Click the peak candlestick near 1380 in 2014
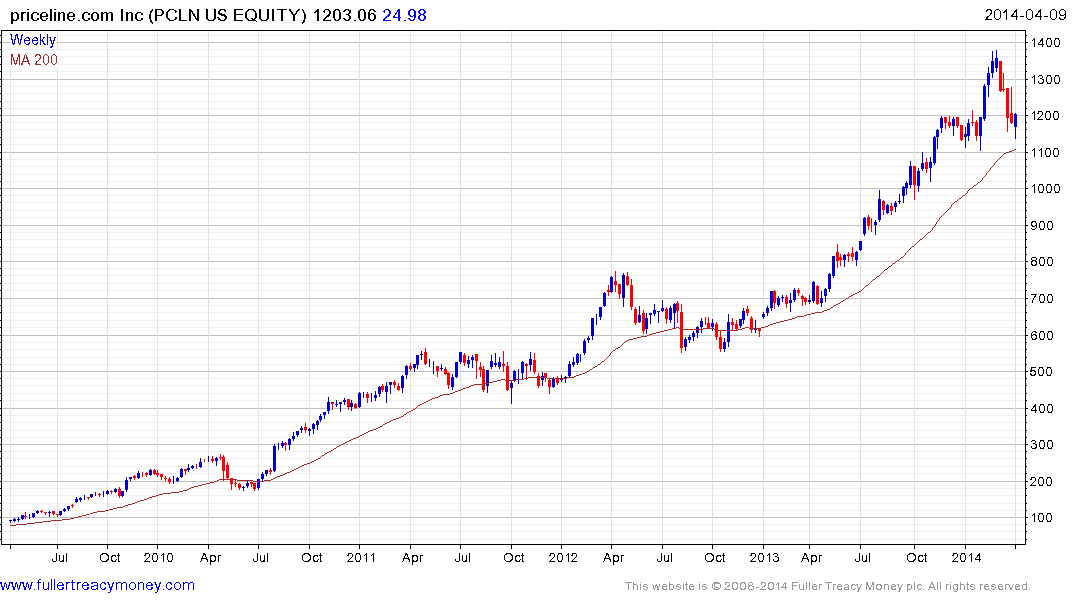 click(996, 60)
